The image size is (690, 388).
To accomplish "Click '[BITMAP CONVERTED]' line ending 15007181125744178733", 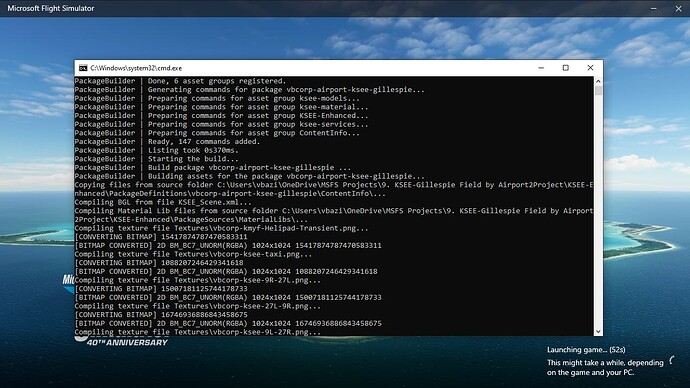I will (x=228, y=297).
